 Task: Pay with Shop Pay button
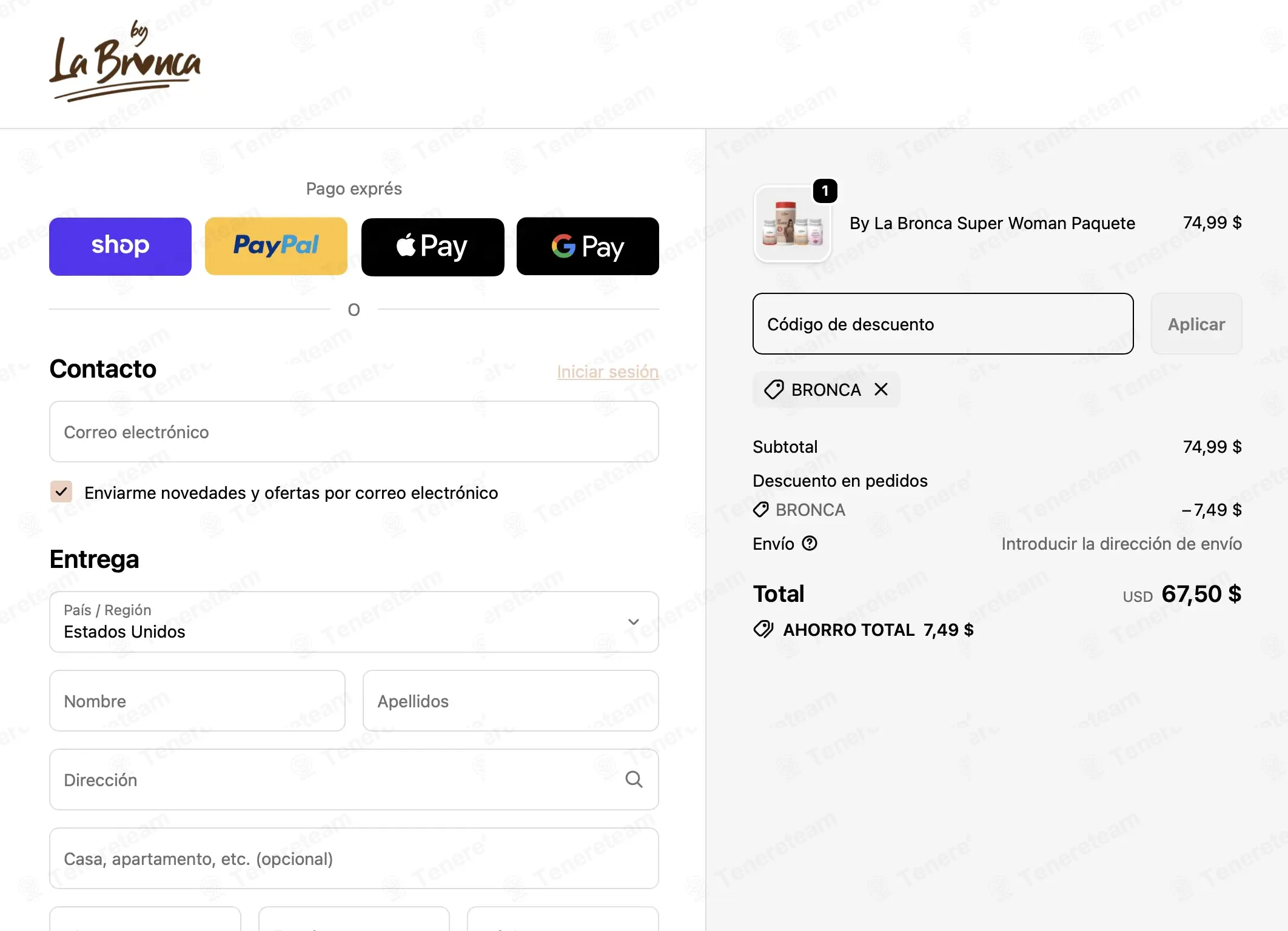120,246
